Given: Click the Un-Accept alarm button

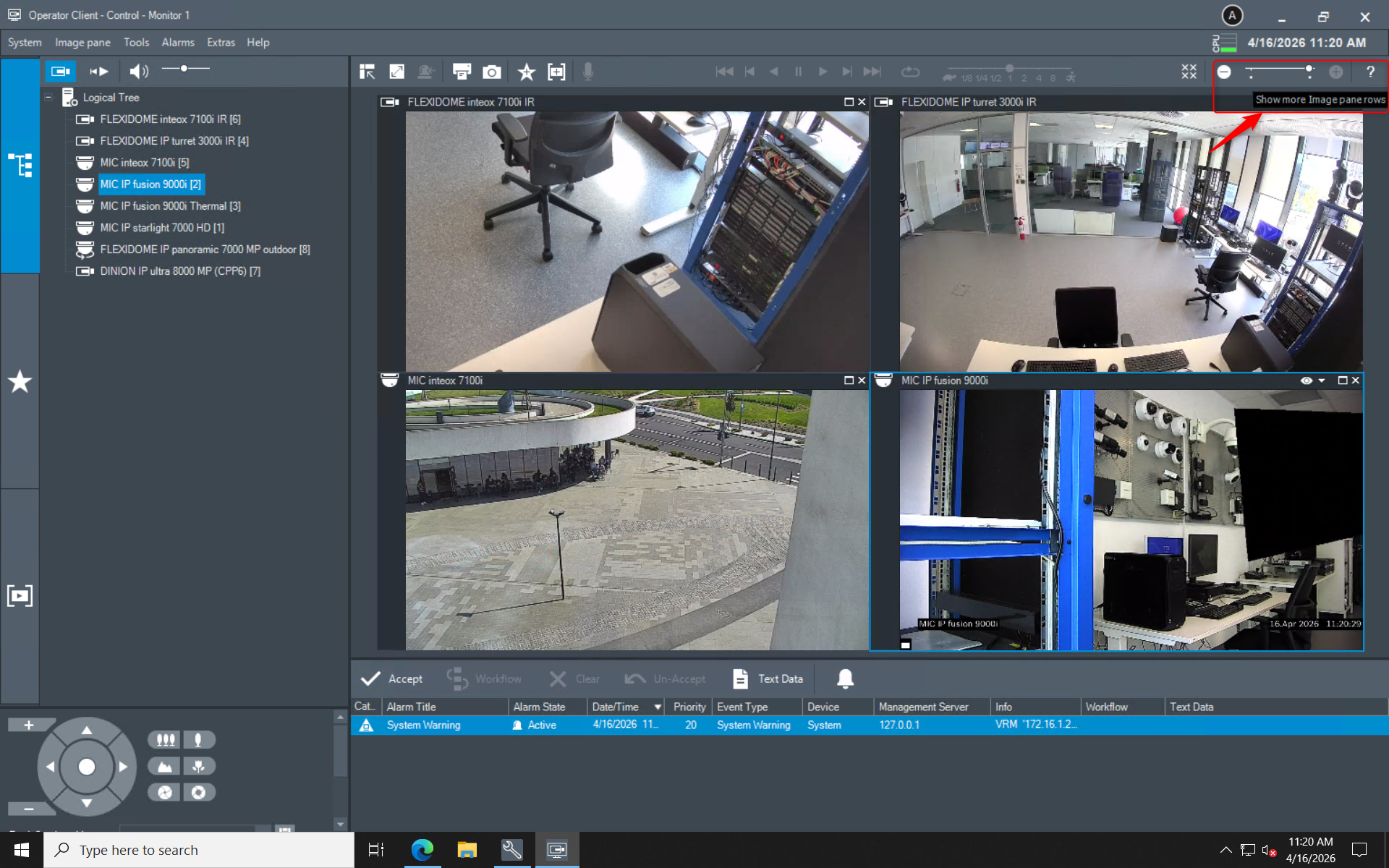Looking at the screenshot, I should (x=665, y=678).
